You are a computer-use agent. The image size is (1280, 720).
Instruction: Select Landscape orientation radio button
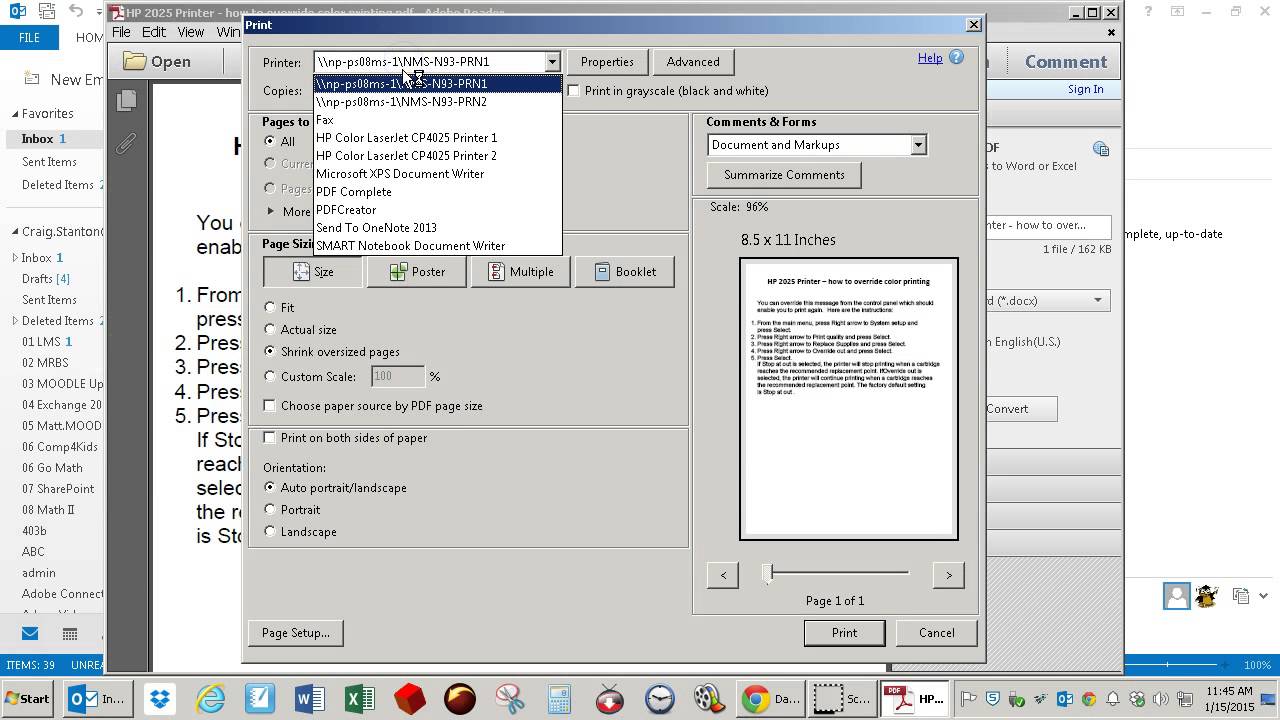[270, 531]
